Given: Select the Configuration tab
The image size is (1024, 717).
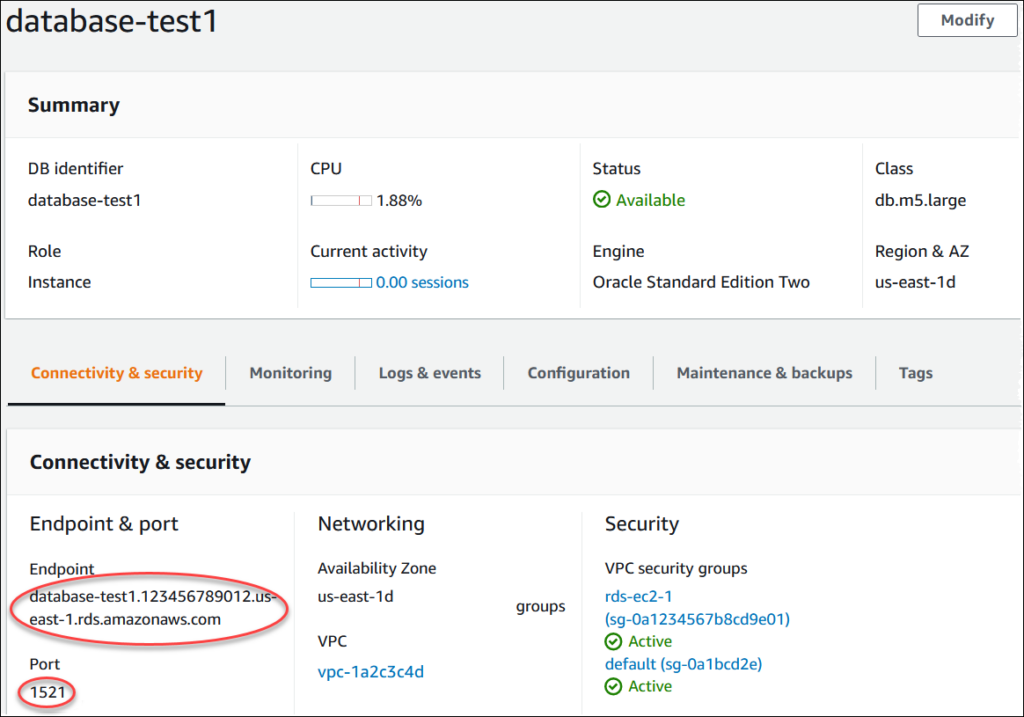Looking at the screenshot, I should click(578, 373).
